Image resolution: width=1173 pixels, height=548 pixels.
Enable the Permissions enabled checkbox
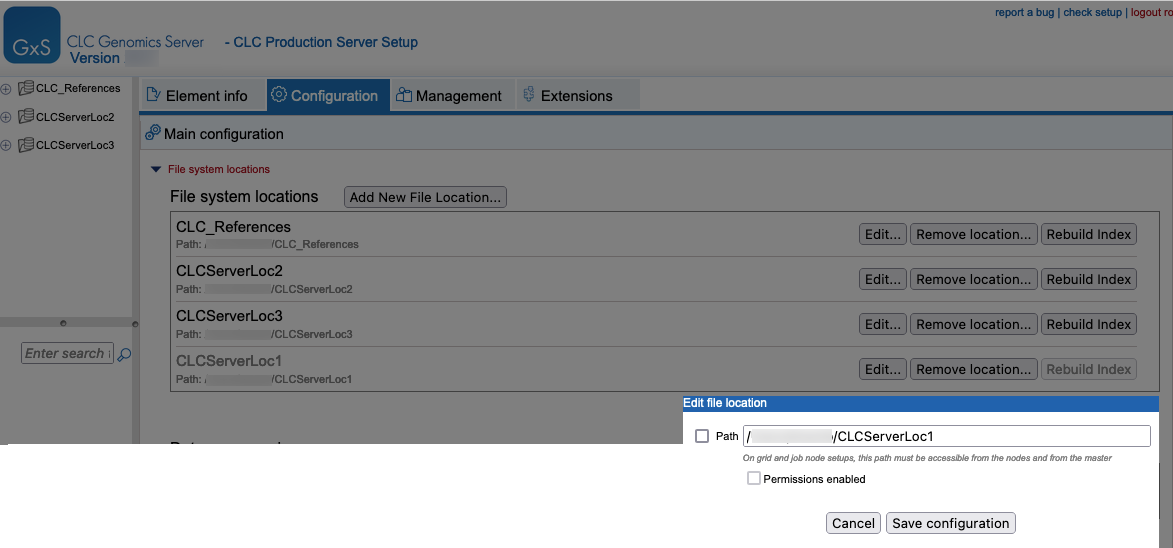(754, 479)
